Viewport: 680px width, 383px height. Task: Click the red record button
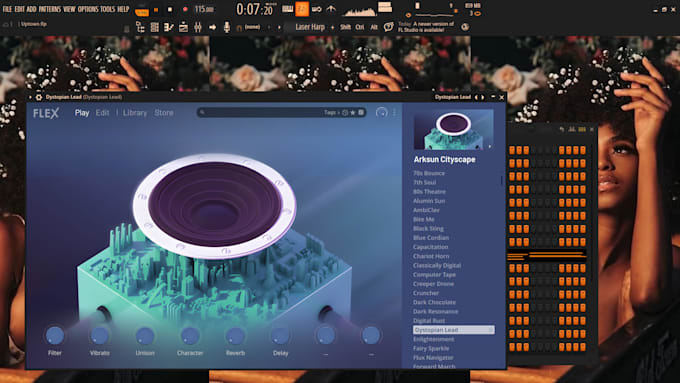click(185, 9)
